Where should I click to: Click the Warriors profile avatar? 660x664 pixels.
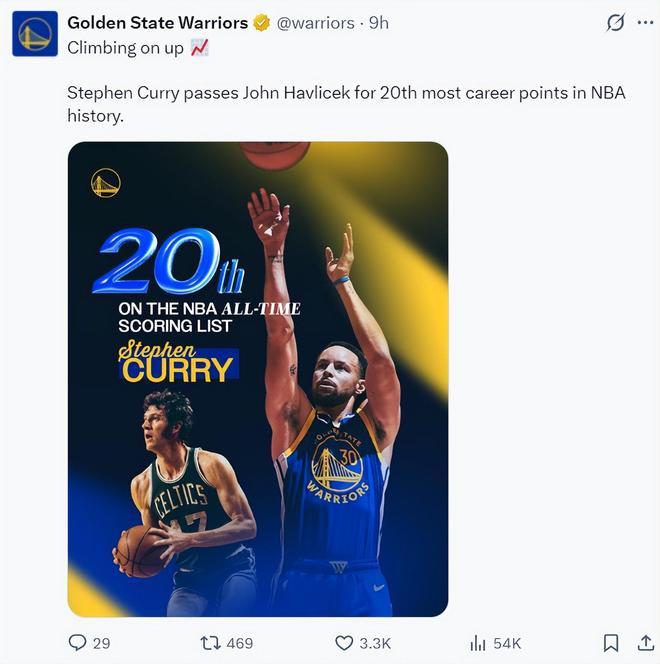pos(34,33)
